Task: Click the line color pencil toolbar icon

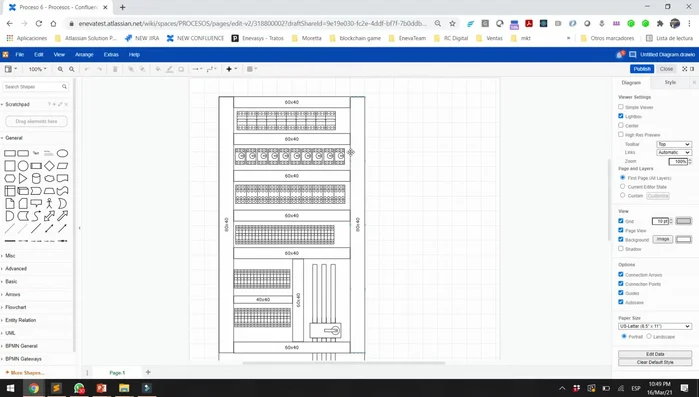Action: [169, 69]
